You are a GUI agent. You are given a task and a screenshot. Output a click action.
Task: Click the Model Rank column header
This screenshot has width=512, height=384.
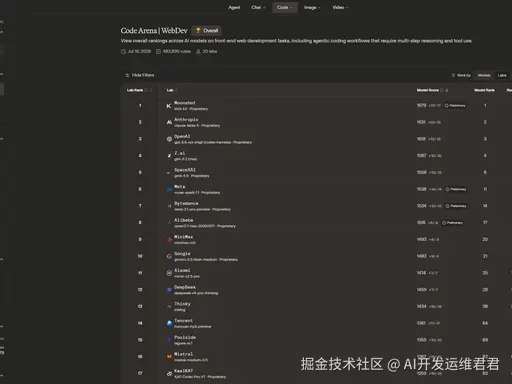484,90
